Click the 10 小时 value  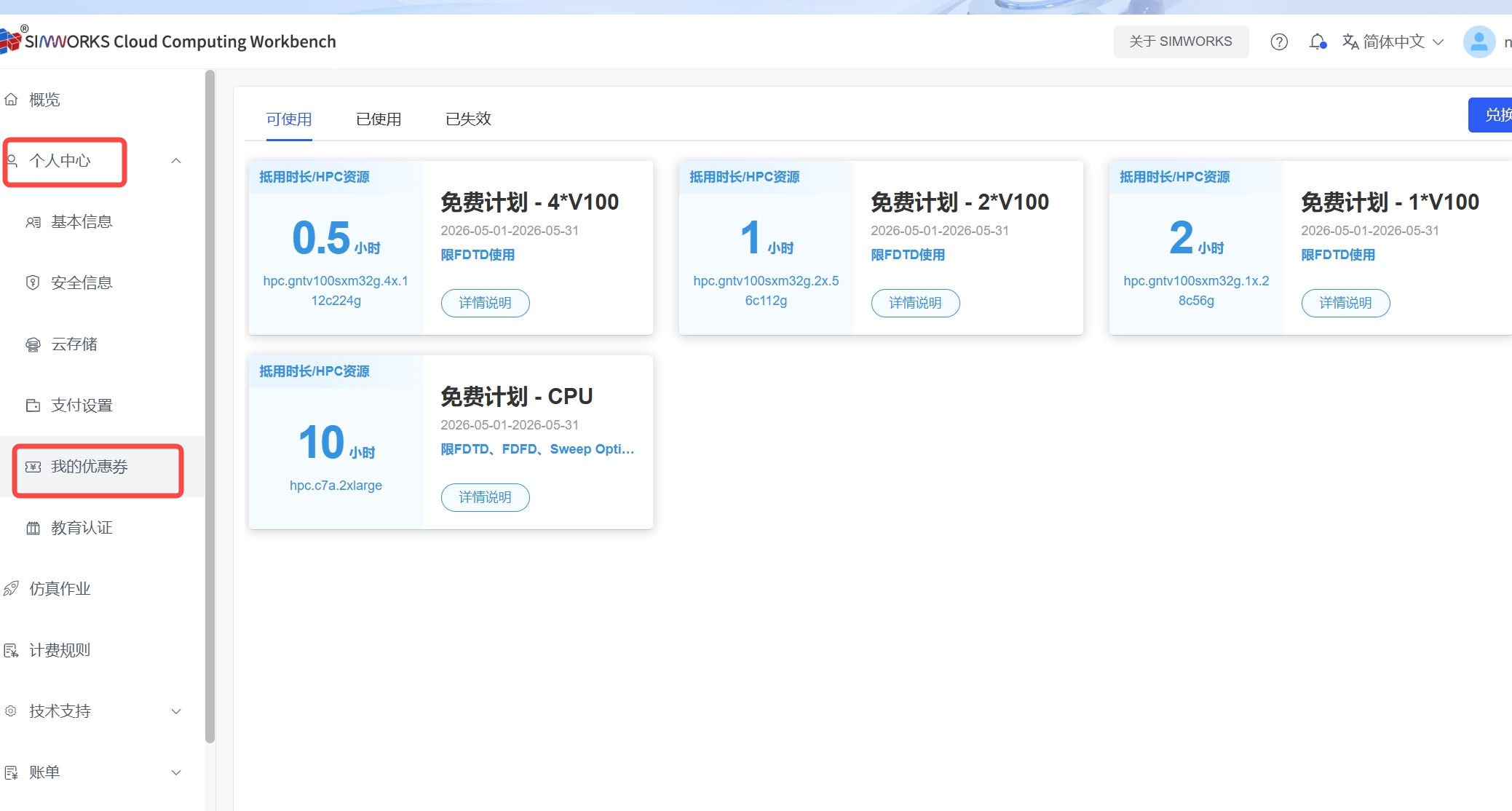click(336, 443)
